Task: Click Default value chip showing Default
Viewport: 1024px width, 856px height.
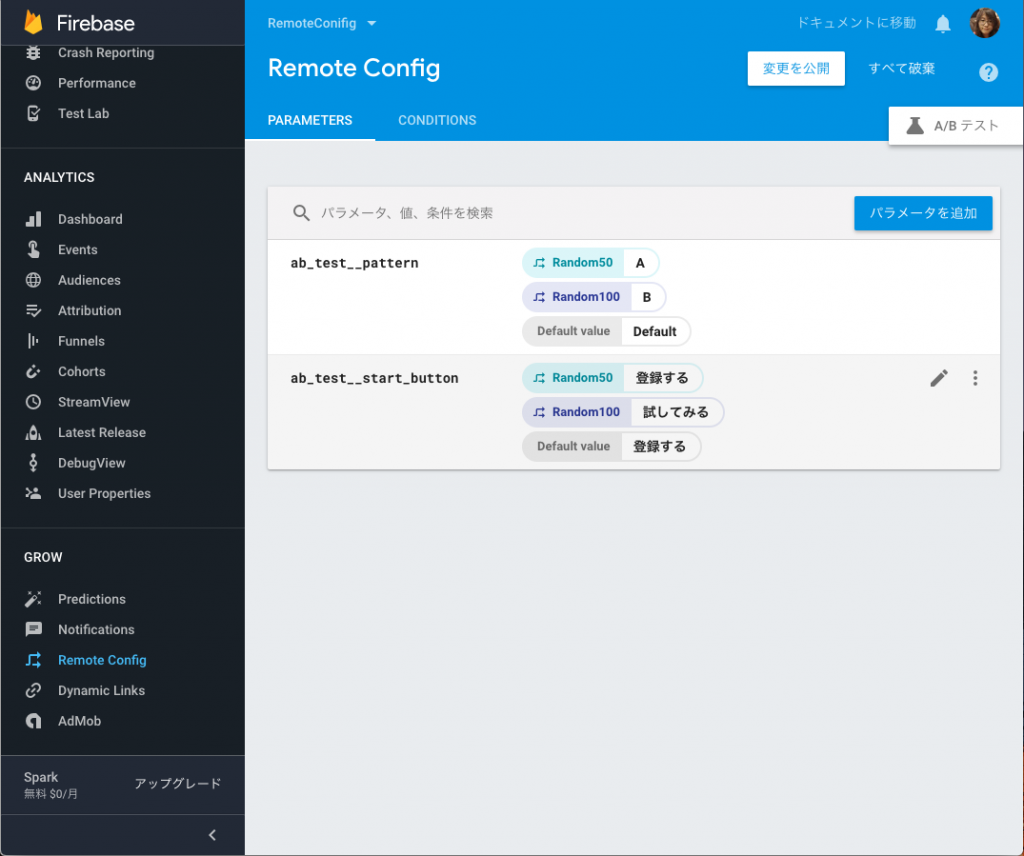Action: point(606,331)
